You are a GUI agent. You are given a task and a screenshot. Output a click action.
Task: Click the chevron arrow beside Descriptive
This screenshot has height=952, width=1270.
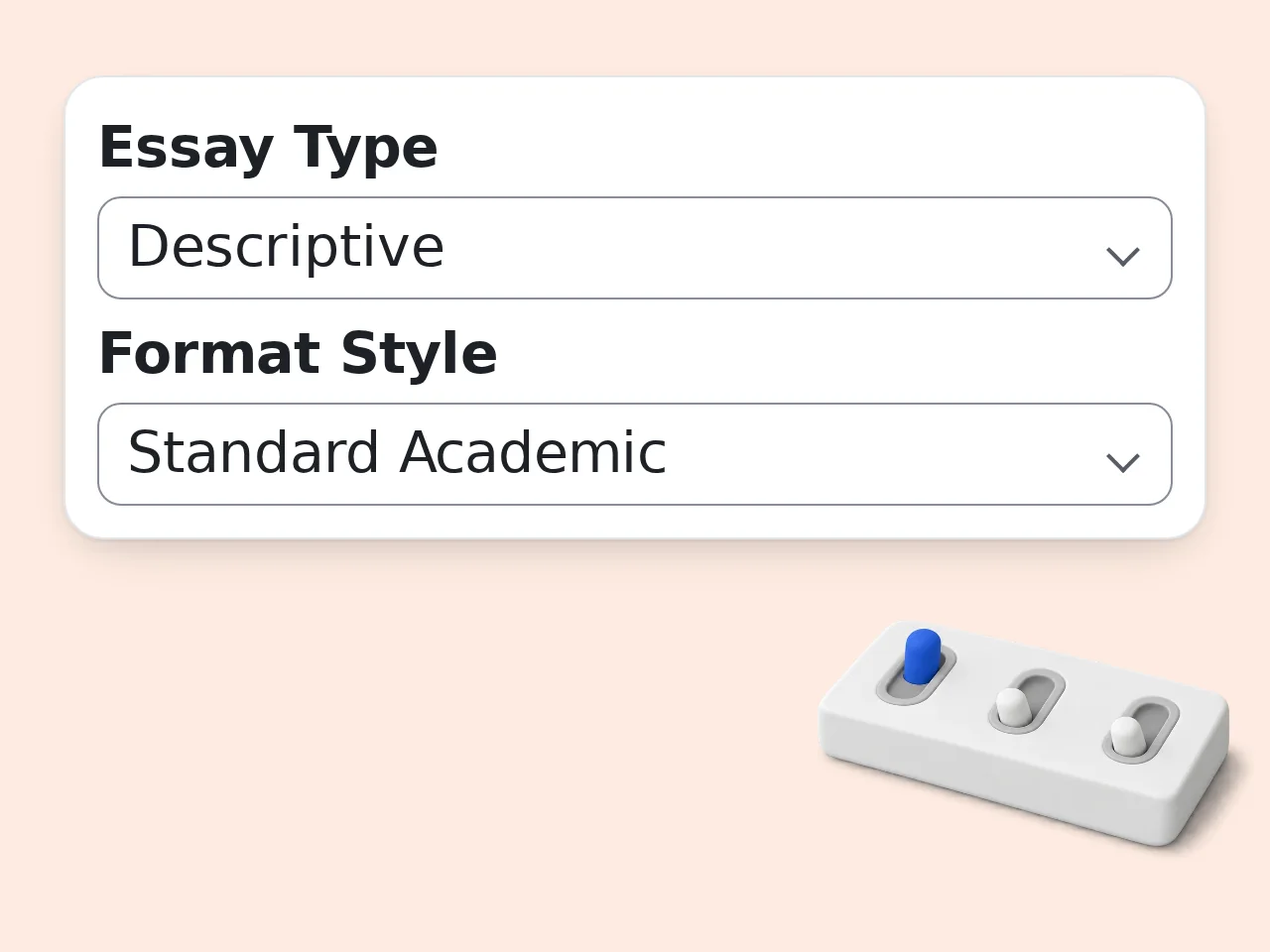pos(1122,257)
